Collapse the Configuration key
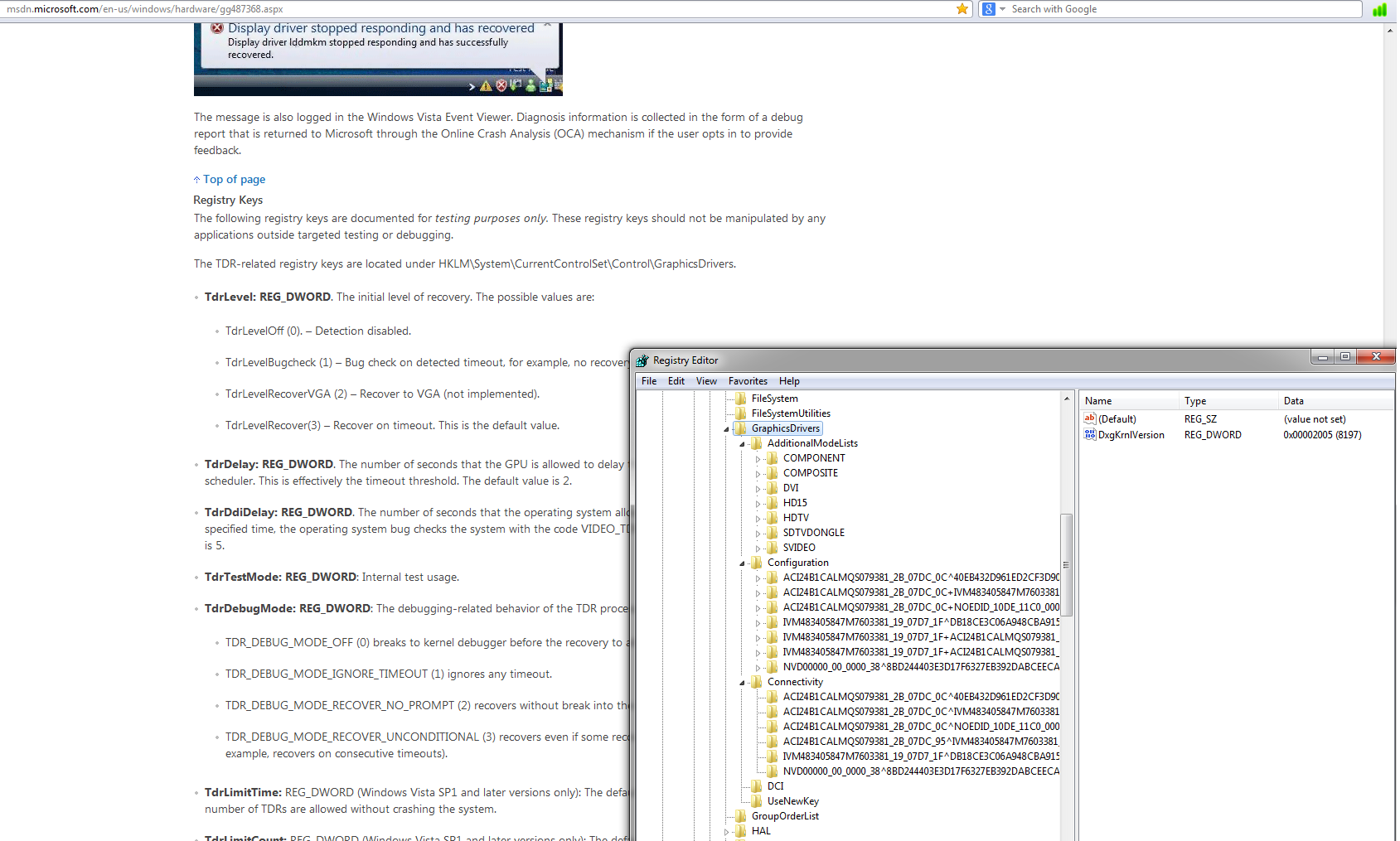 [x=743, y=563]
